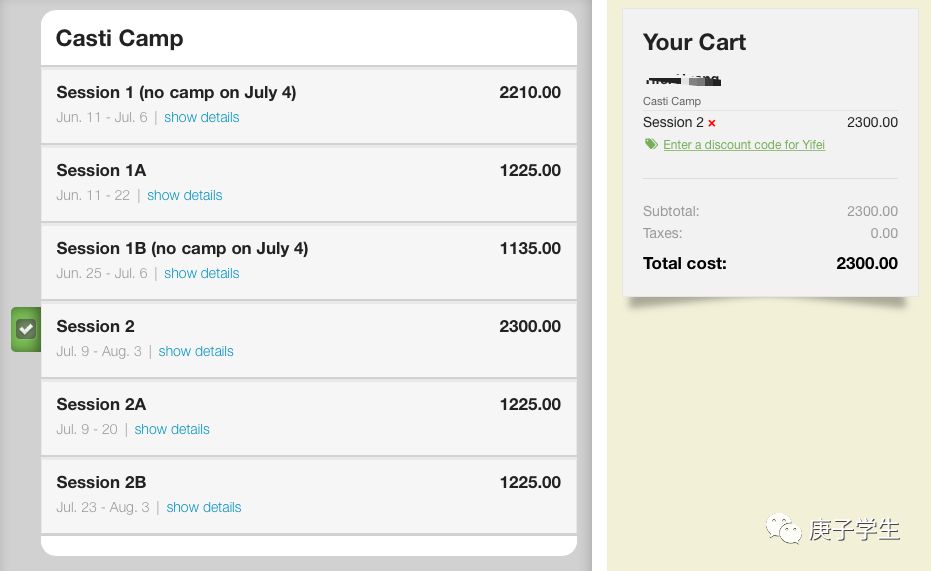The width and height of the screenshot is (931, 571).
Task: Click the WeChat watermark logo
Action: [783, 528]
